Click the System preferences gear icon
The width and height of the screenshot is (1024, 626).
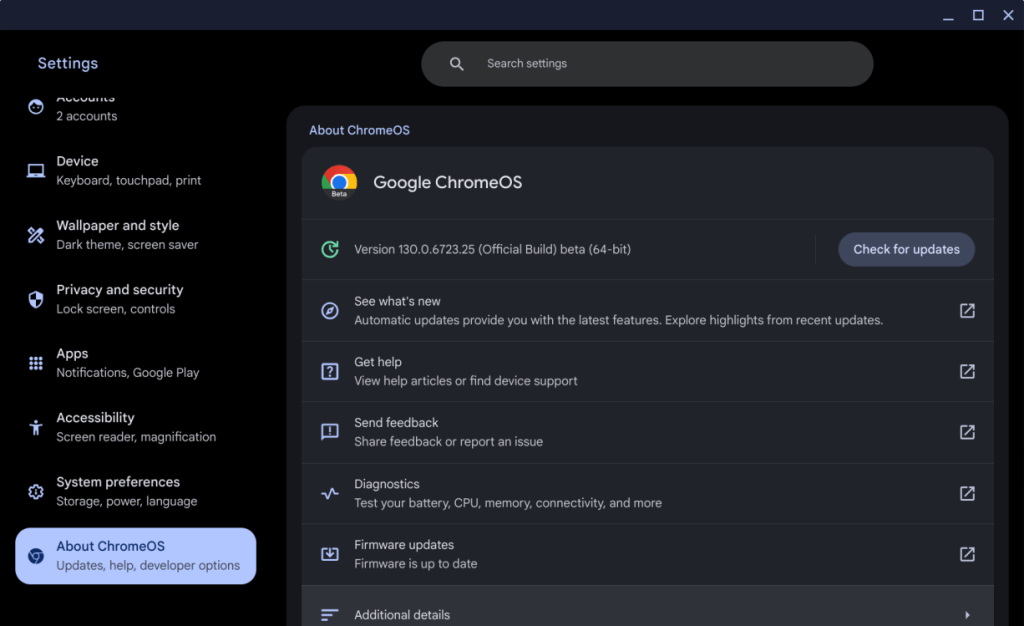click(35, 491)
